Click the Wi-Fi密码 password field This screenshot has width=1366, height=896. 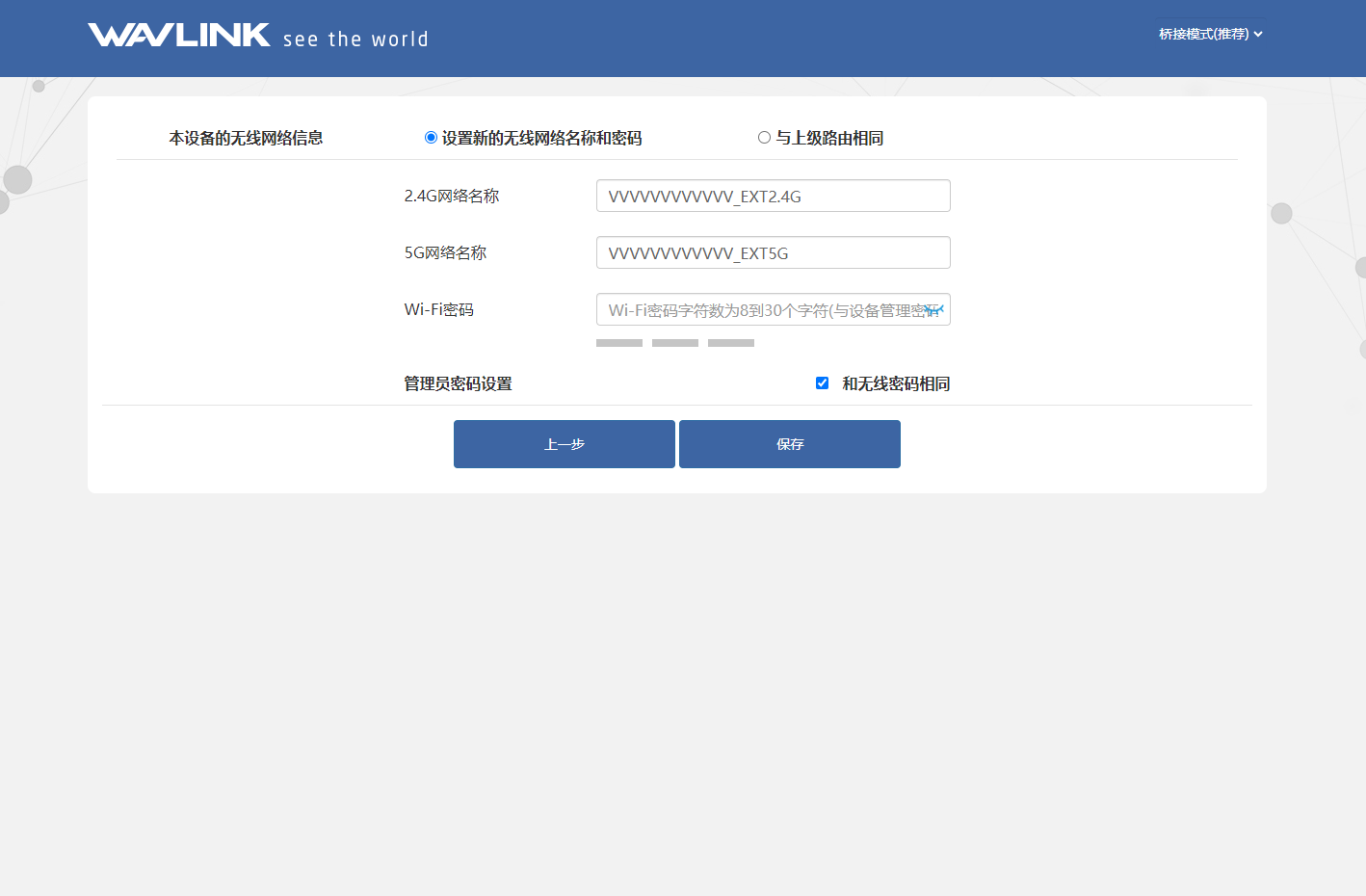pos(761,310)
